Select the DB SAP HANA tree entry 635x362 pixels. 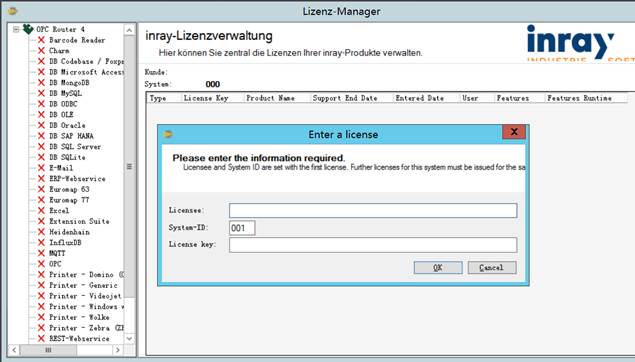pyautogui.click(x=71, y=136)
